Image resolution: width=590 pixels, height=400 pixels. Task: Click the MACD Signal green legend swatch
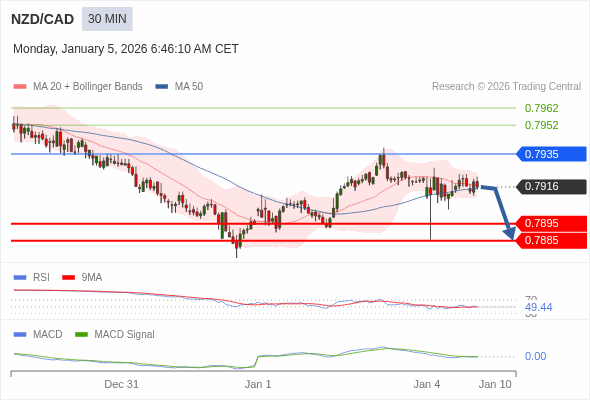point(81,335)
